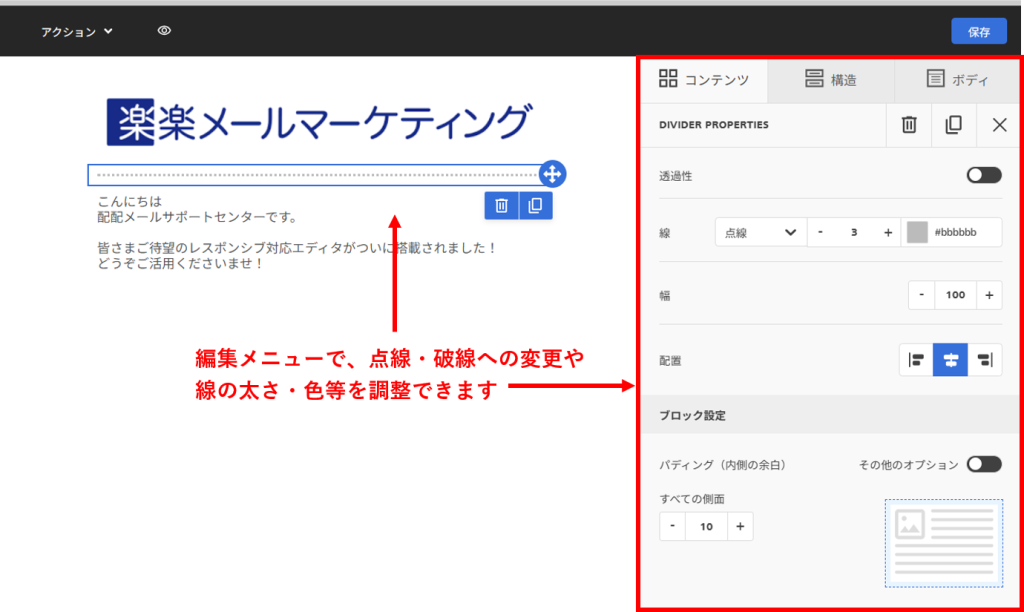Duplicate divider via properties copy icon
This screenshot has width=1024, height=612.
953,125
